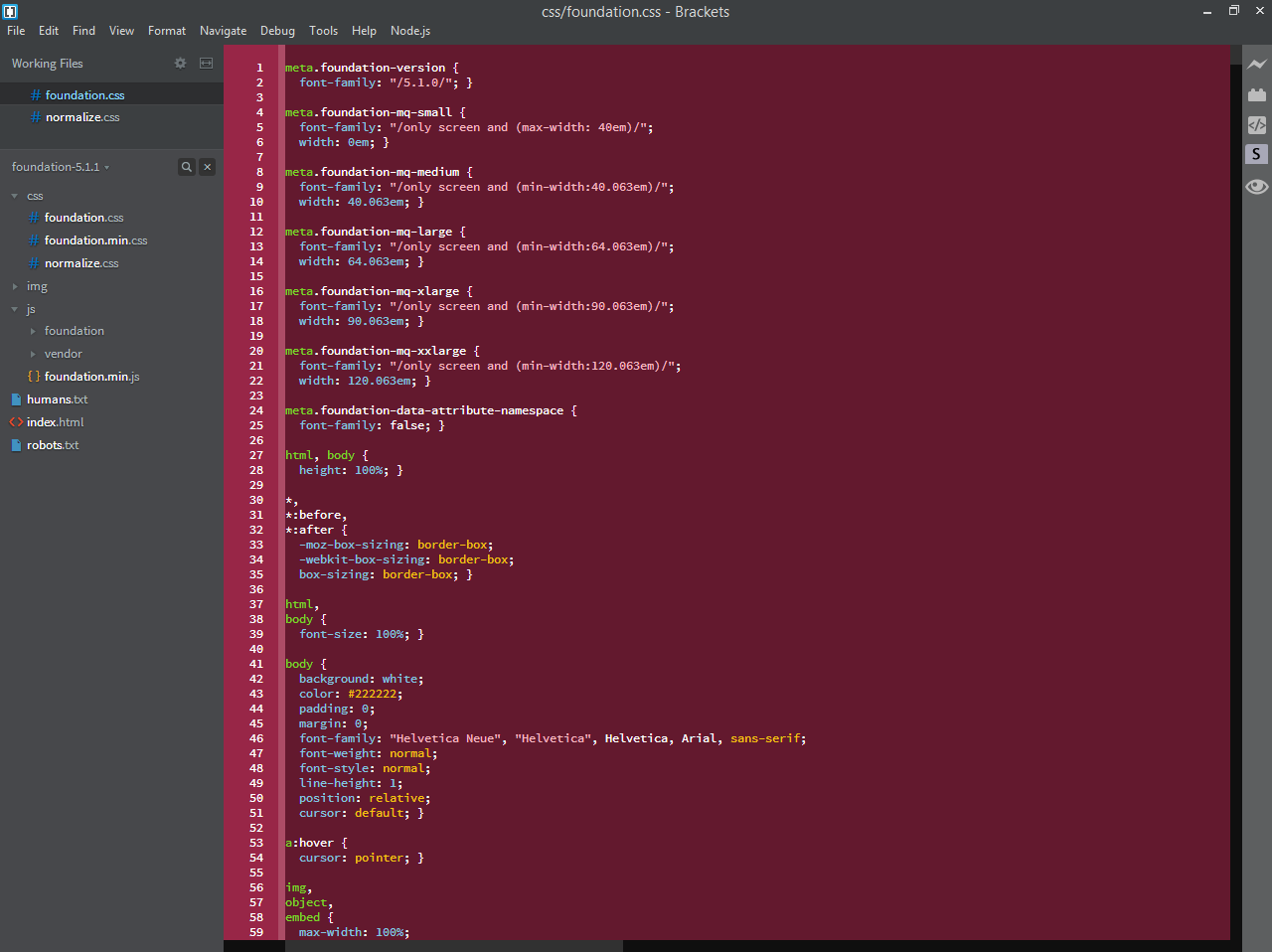Click the braces icon of foundation.min.js

(34, 377)
